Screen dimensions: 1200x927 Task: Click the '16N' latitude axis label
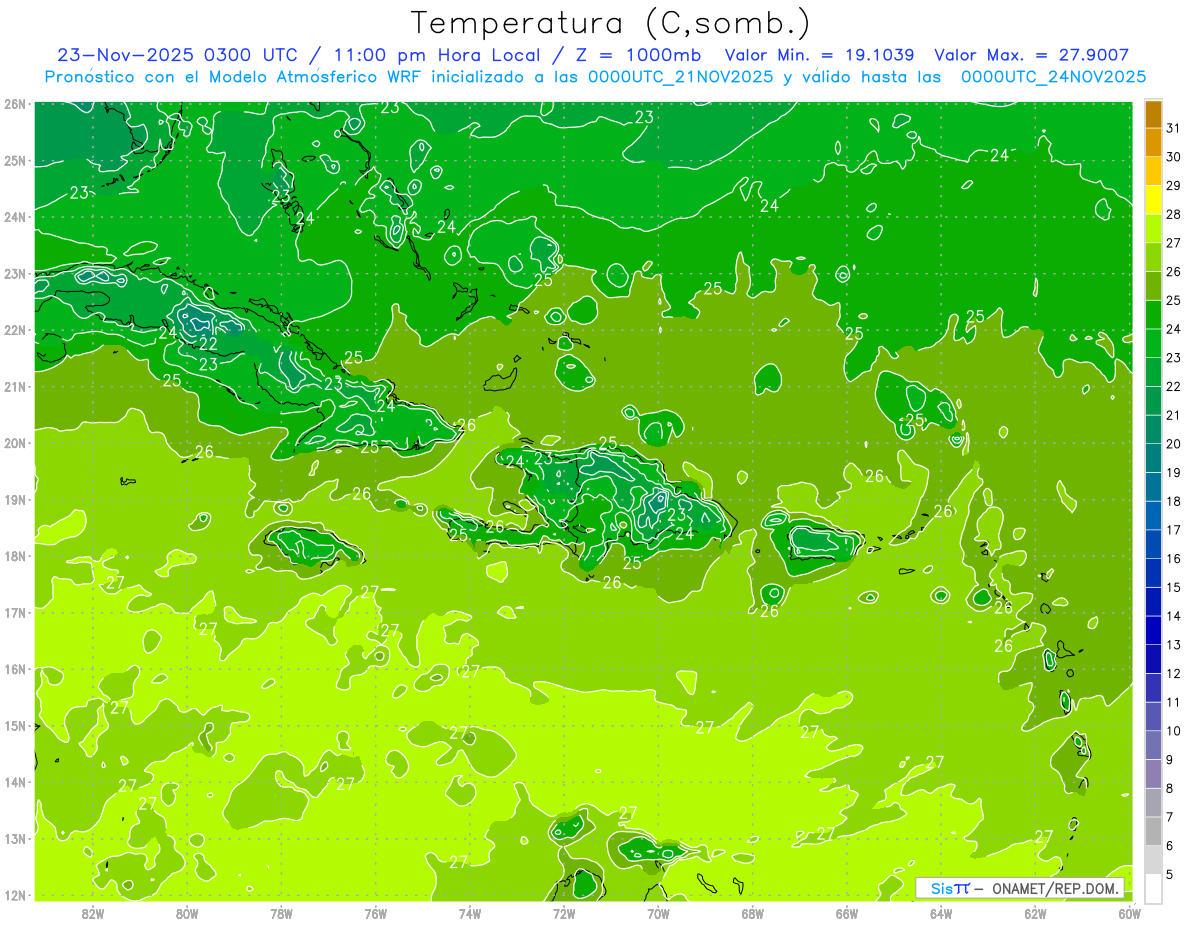pyautogui.click(x=15, y=669)
